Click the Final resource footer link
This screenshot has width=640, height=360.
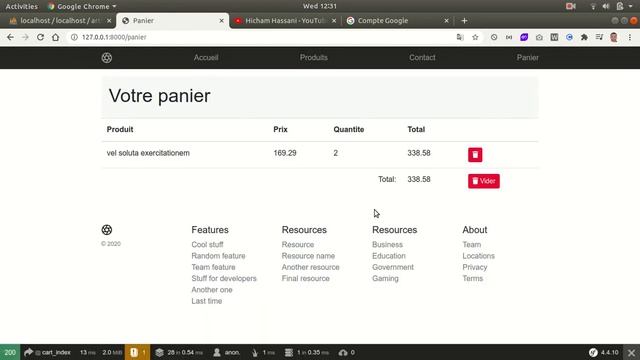305,278
